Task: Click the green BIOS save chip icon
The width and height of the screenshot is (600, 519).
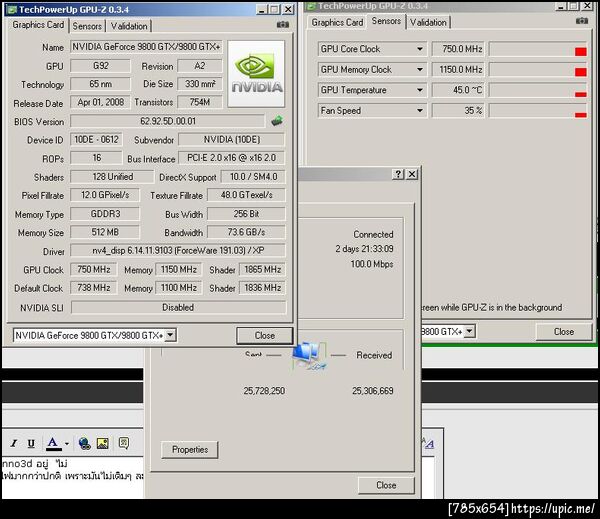Action: tap(277, 121)
